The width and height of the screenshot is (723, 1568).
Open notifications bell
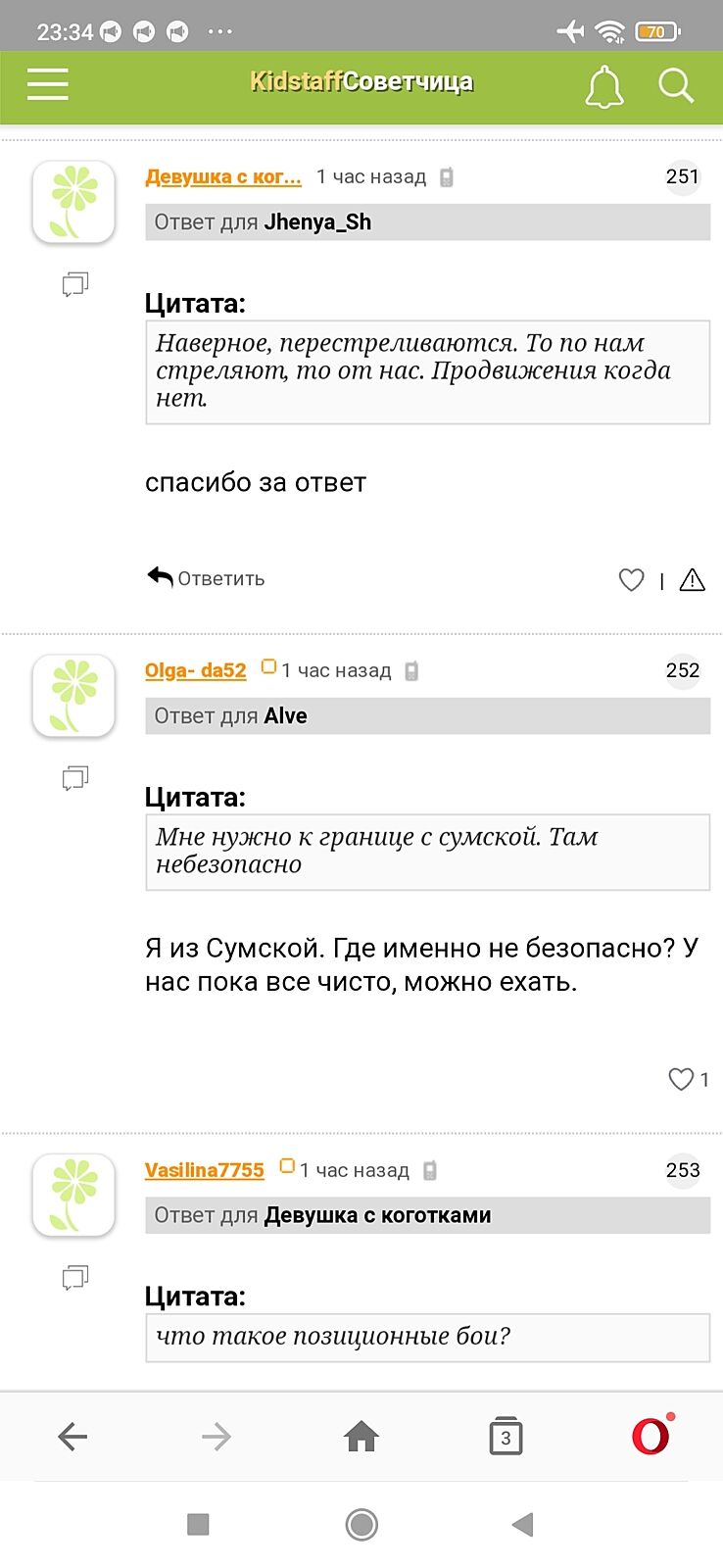603,86
